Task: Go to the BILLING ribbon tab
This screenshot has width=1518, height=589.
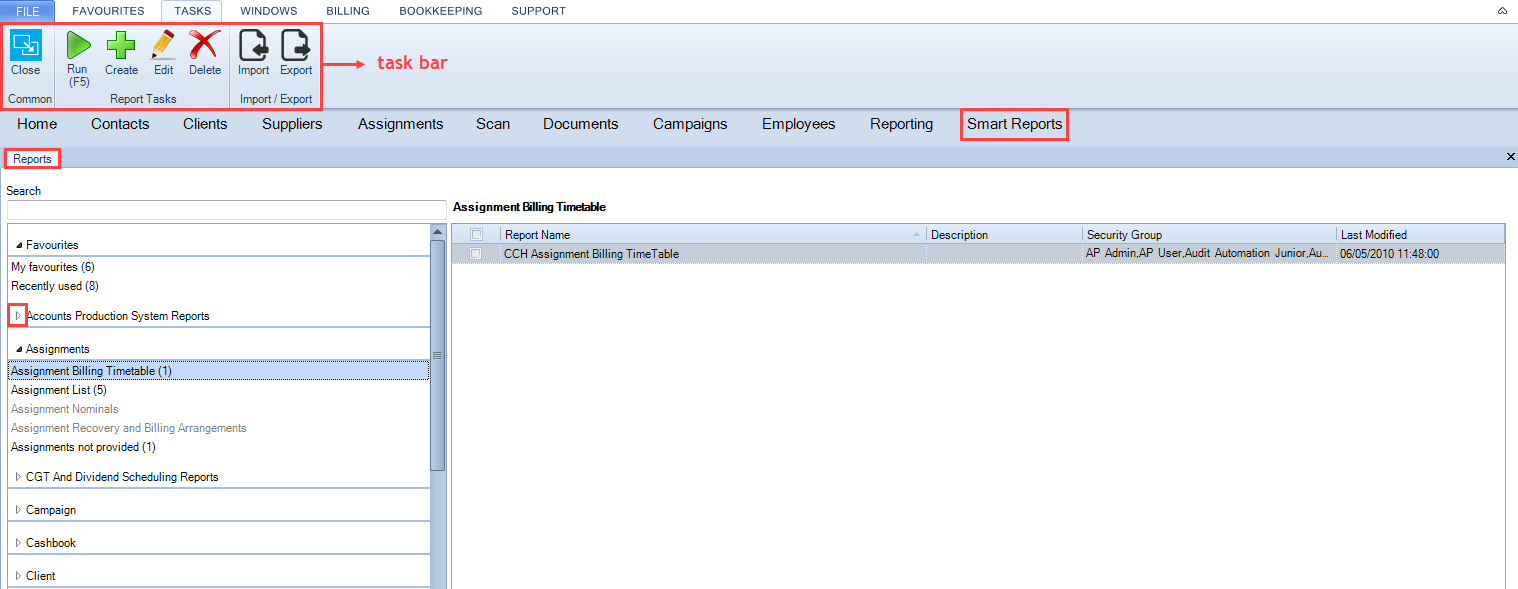Action: click(x=348, y=11)
